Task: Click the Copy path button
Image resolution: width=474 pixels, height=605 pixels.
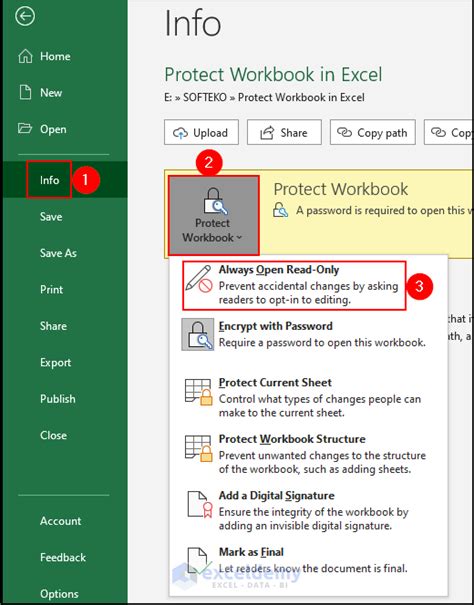Action: click(x=372, y=132)
